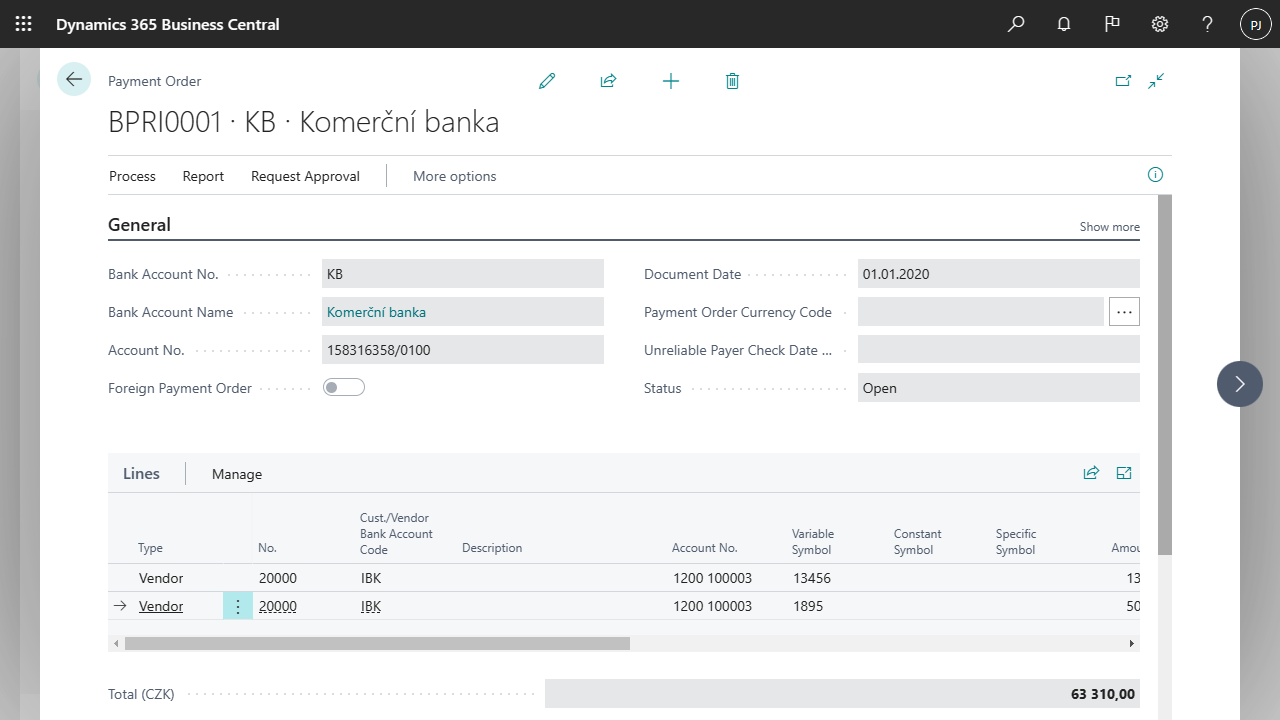Image resolution: width=1280 pixels, height=720 pixels.
Task: Maximize the Lines section
Action: (x=1124, y=473)
